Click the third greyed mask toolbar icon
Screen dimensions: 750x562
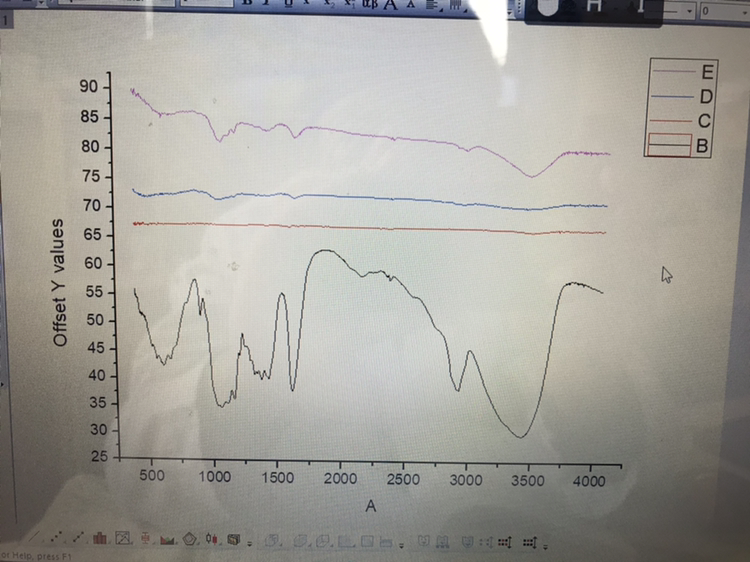pyautogui.click(x=467, y=542)
